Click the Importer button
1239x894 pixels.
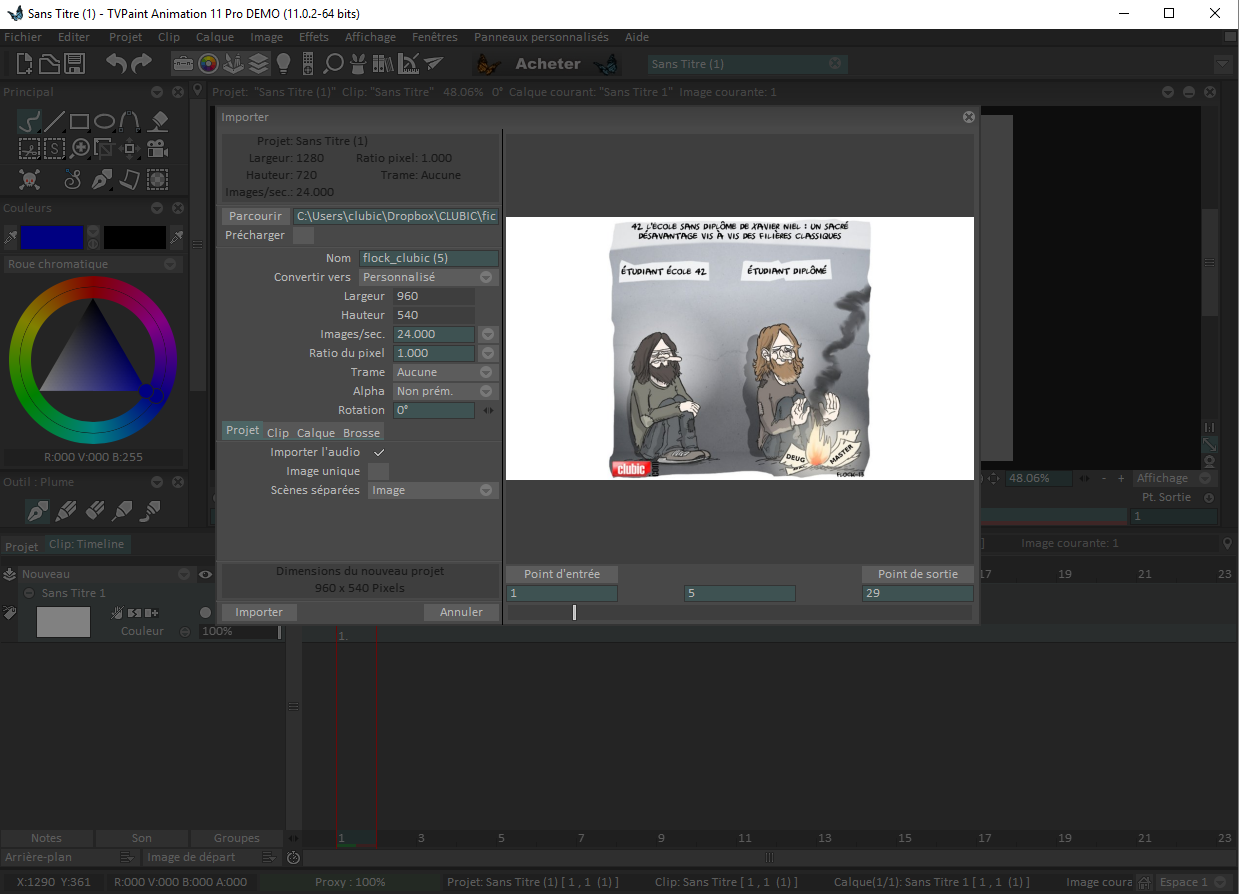pyautogui.click(x=259, y=612)
